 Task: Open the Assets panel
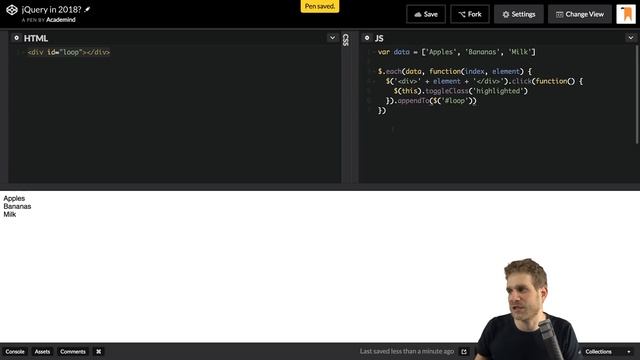tap(42, 351)
